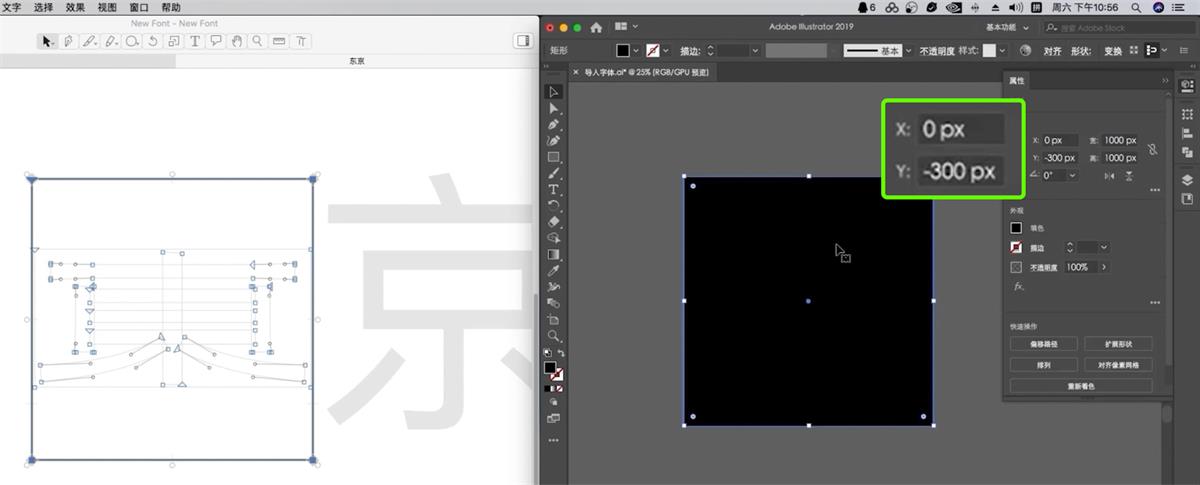Select the measure ruler tool in font editor
The height and width of the screenshot is (485, 1200).
(x=279, y=41)
